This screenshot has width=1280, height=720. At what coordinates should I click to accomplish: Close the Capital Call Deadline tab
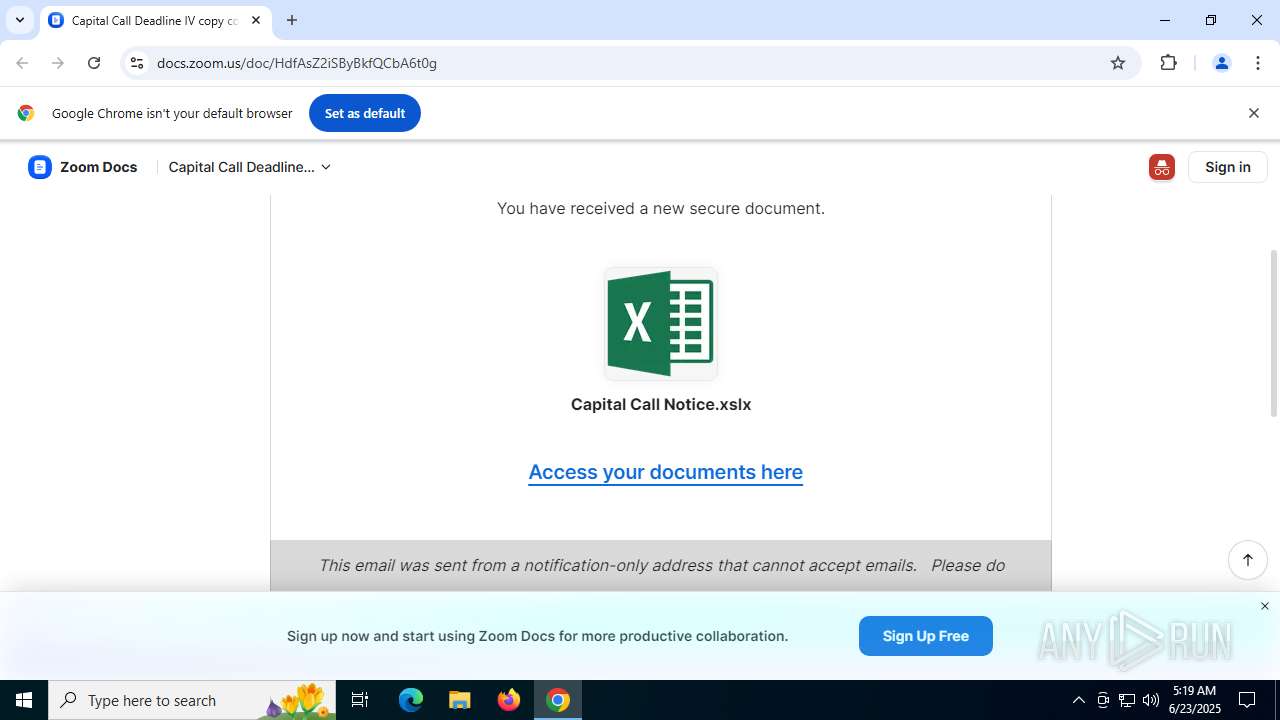point(256,20)
